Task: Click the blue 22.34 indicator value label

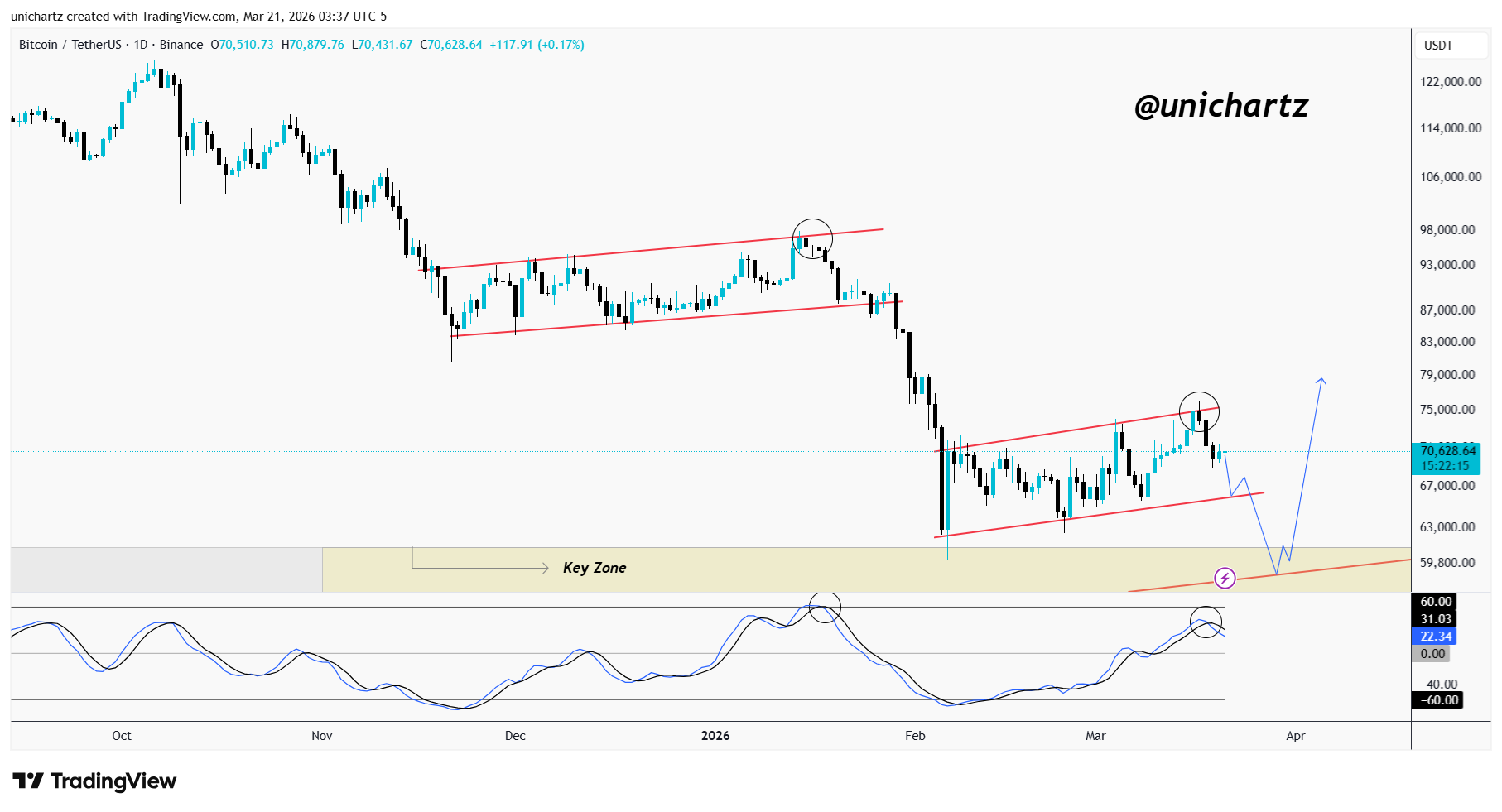Action: click(x=1434, y=637)
